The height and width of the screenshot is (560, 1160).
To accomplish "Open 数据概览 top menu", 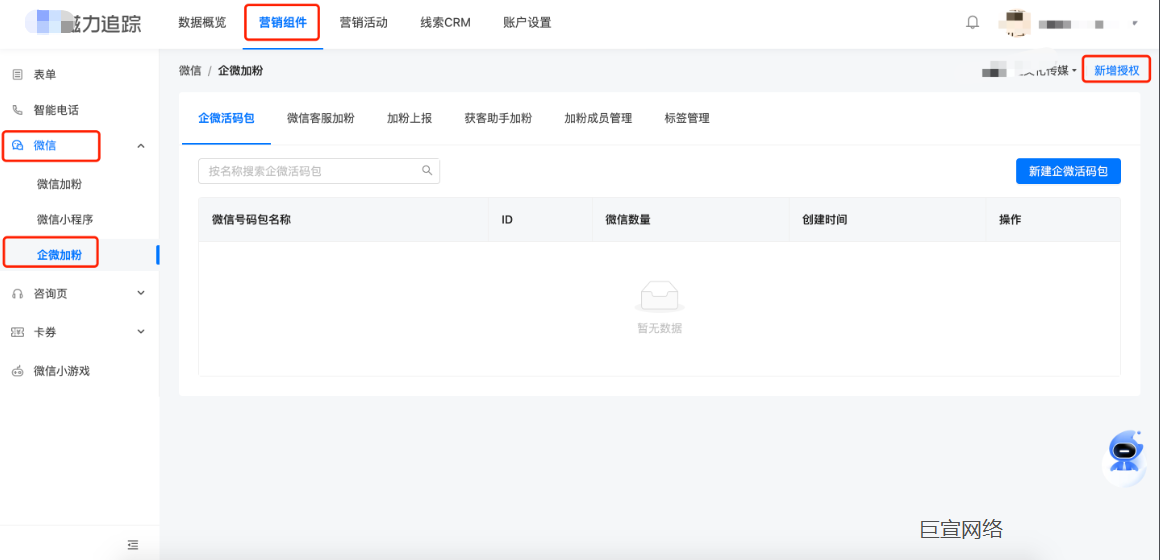I will pos(202,22).
